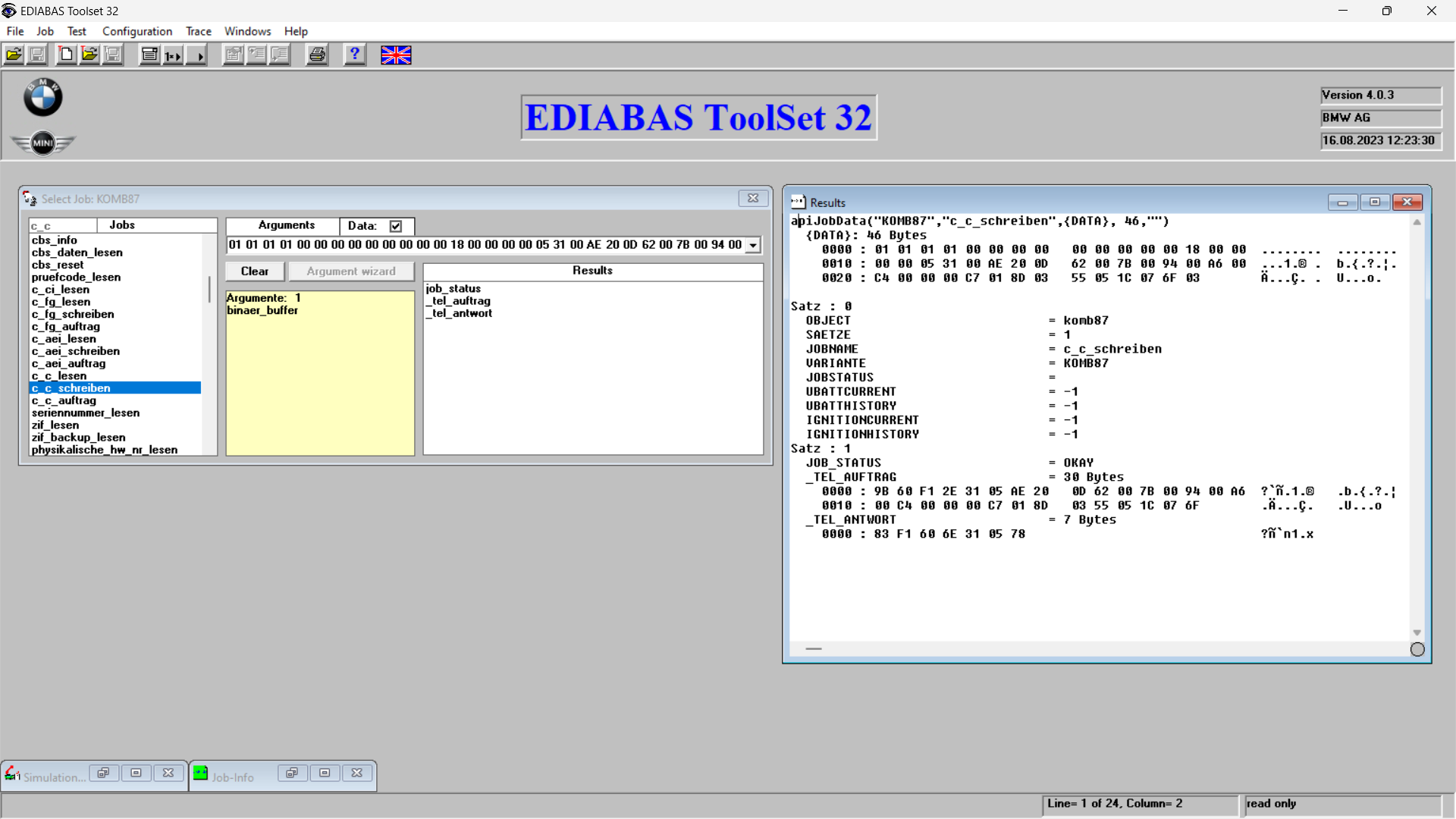This screenshot has height=819, width=1456.
Task: Click the Results window scroll down arrow
Action: coord(1417,632)
